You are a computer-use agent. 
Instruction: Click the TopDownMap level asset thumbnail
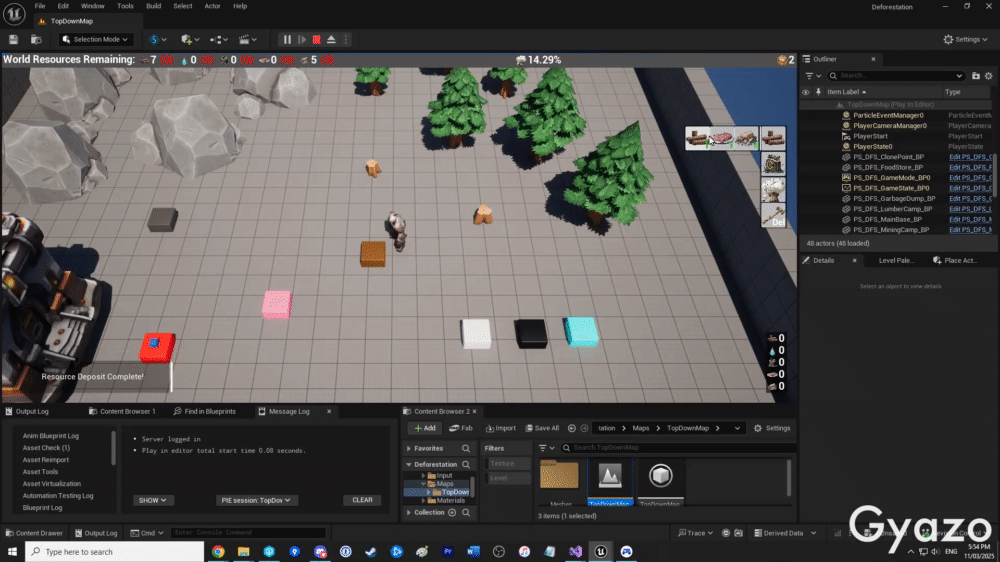pos(610,476)
